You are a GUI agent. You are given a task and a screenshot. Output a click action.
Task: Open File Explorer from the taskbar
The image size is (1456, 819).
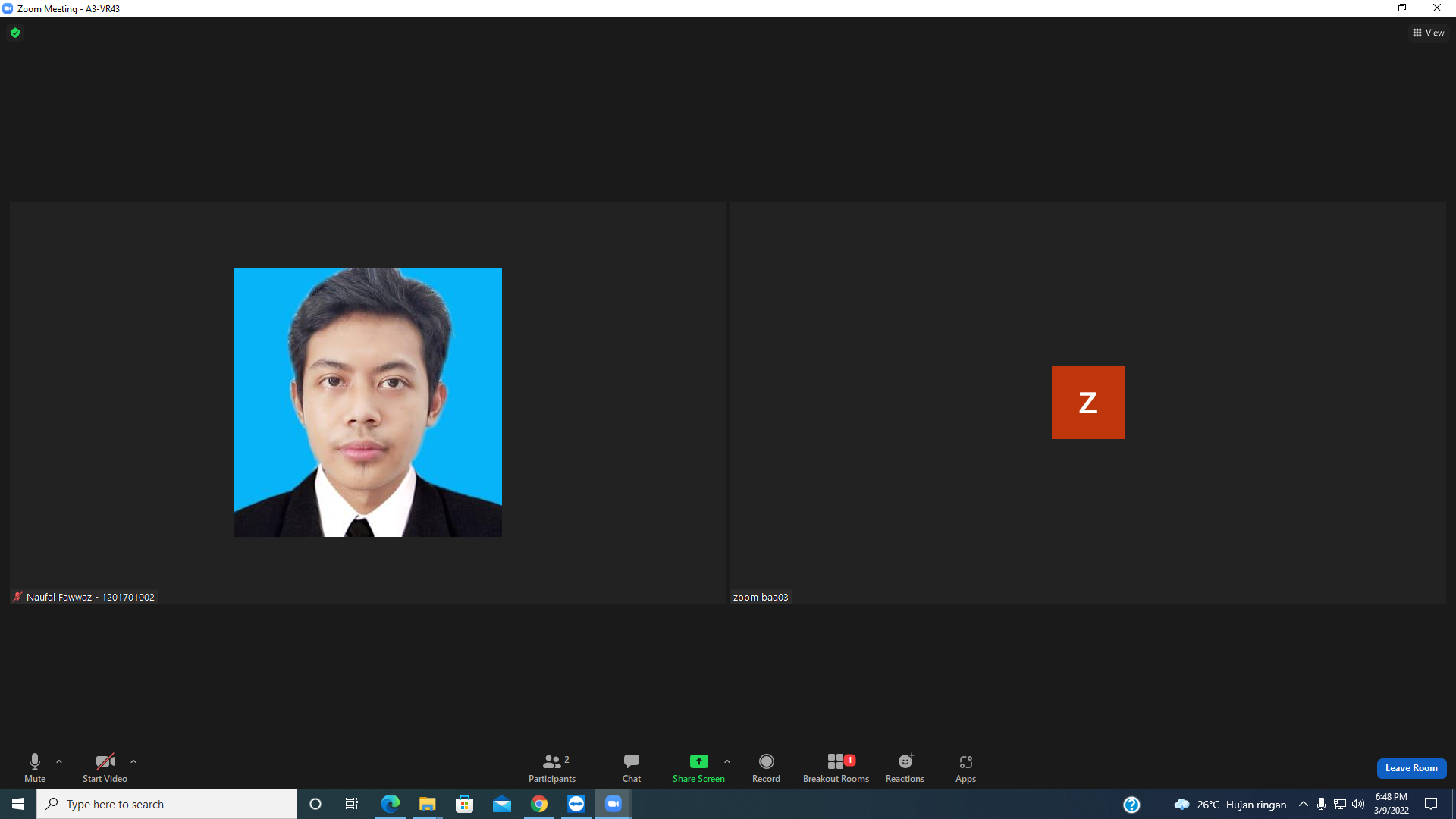pos(427,804)
